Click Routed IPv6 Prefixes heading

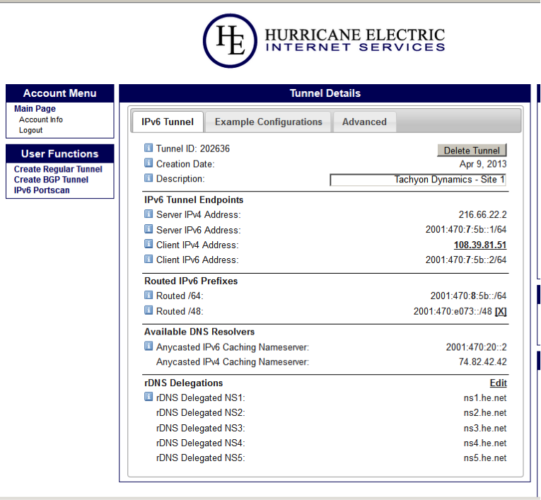point(191,281)
